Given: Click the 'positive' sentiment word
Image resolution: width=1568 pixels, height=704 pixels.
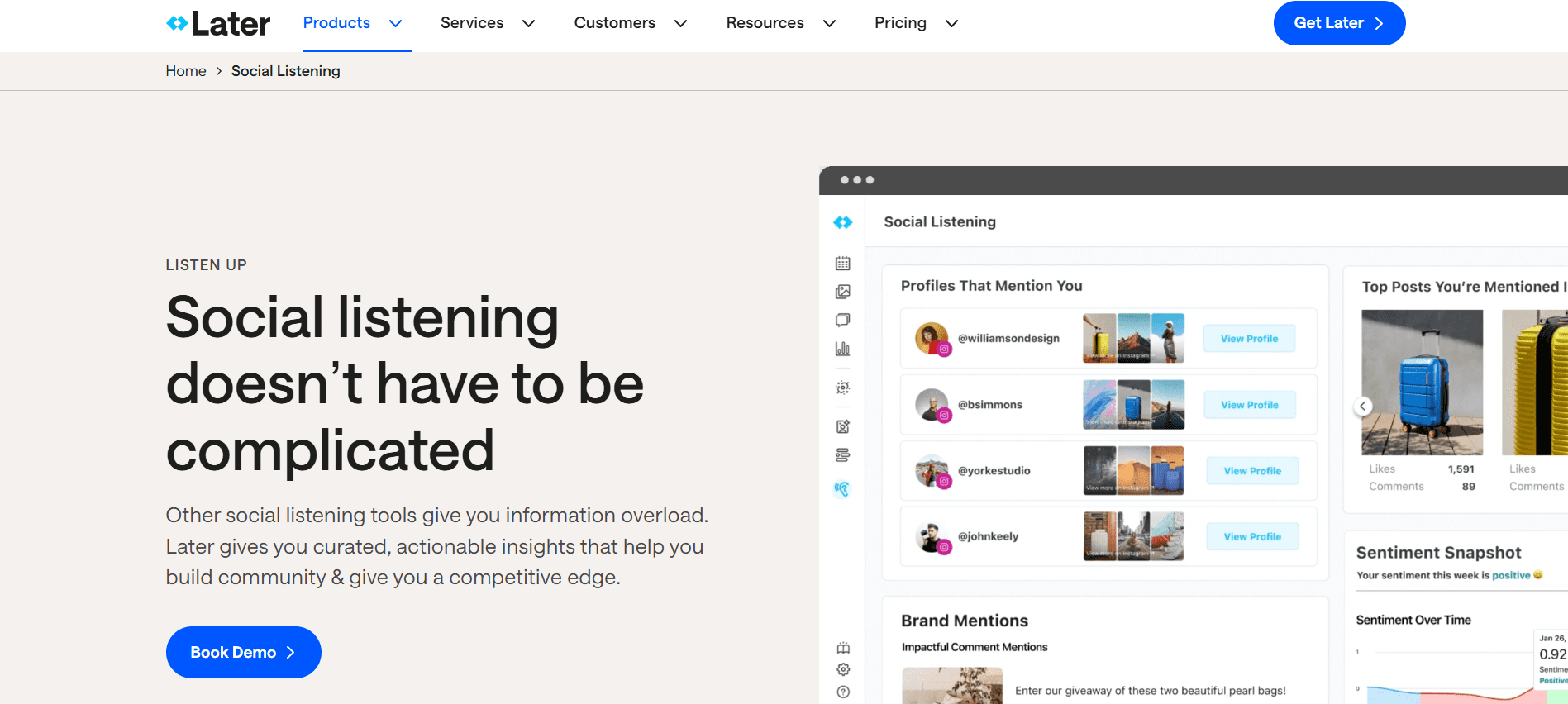Looking at the screenshot, I should pyautogui.click(x=1511, y=575).
